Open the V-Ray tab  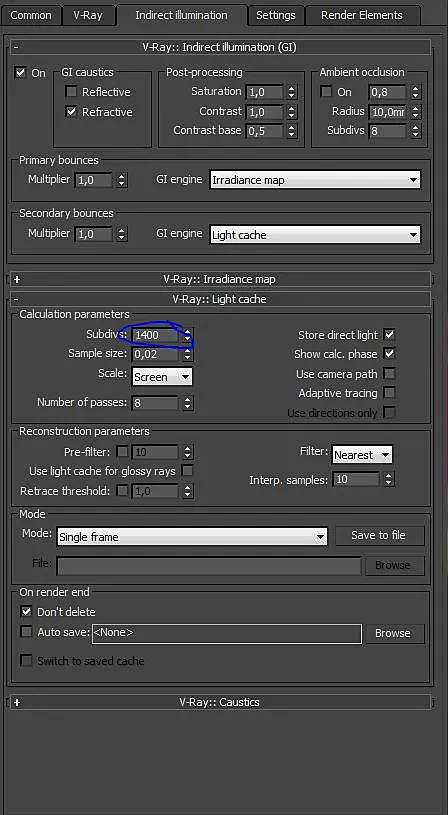click(x=88, y=15)
